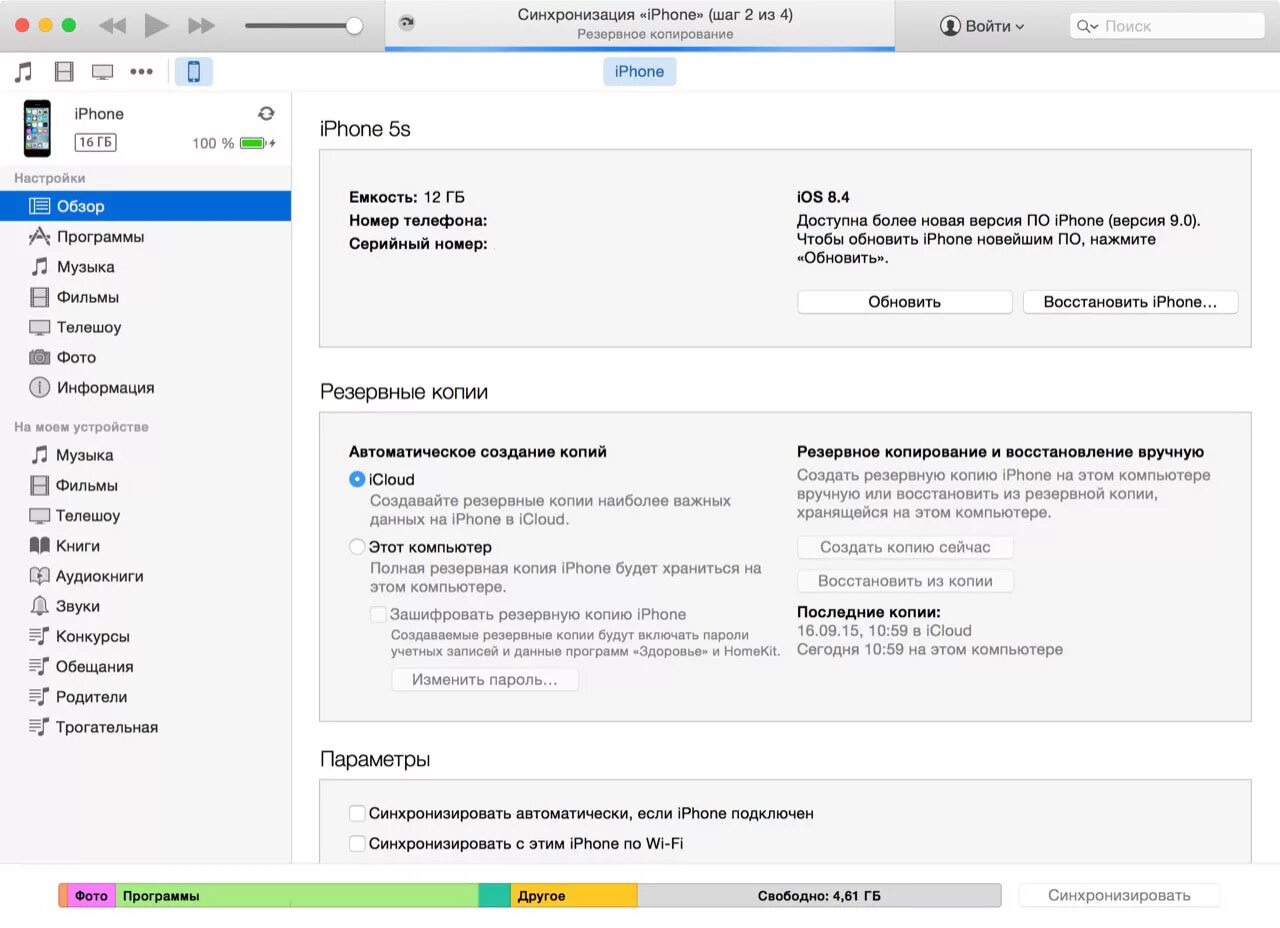Enable Синхронизировать автоматически, если iPhone подключен
1280x928 pixels.
coord(357,813)
